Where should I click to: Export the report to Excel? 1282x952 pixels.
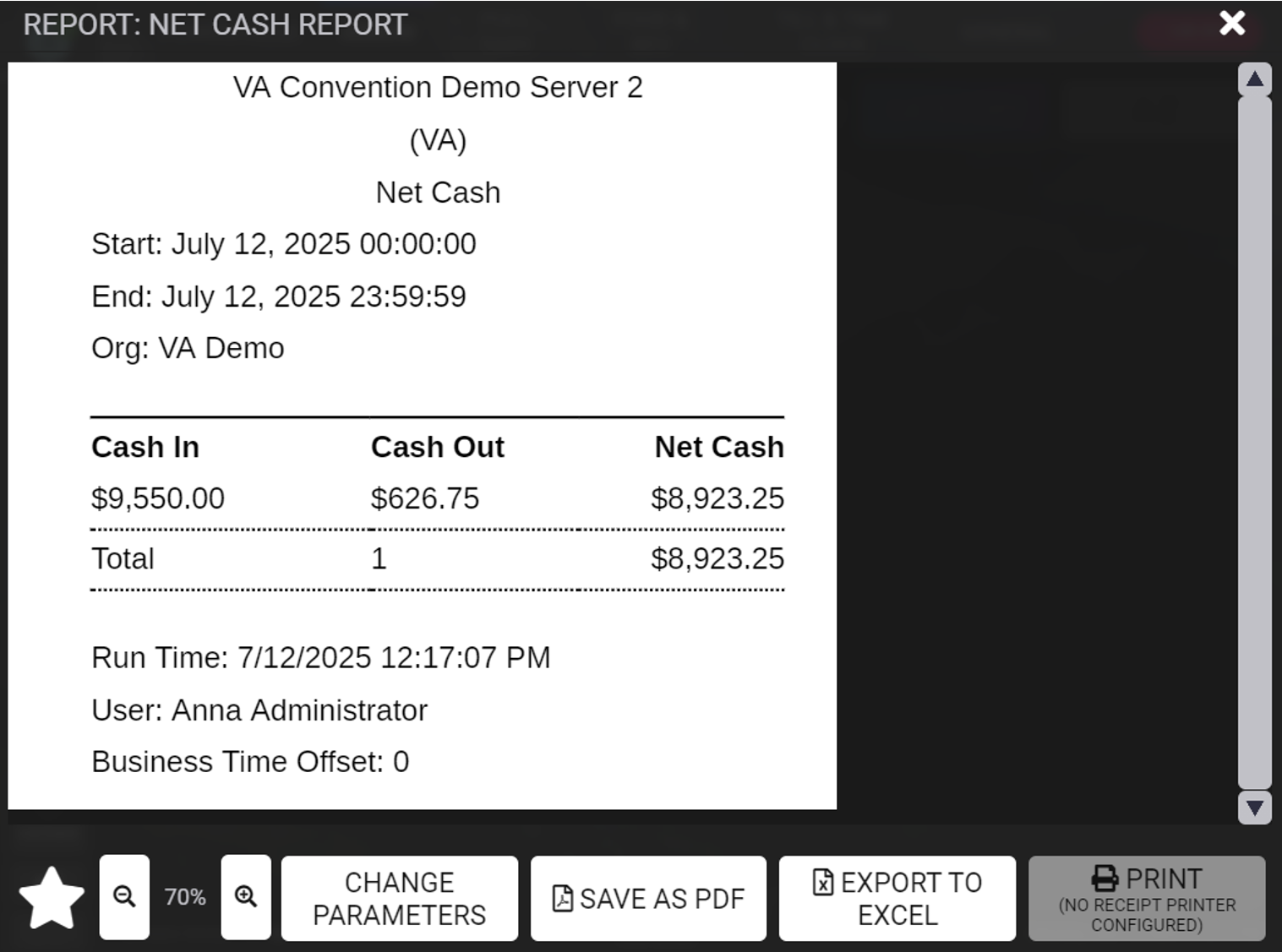pyautogui.click(x=897, y=898)
